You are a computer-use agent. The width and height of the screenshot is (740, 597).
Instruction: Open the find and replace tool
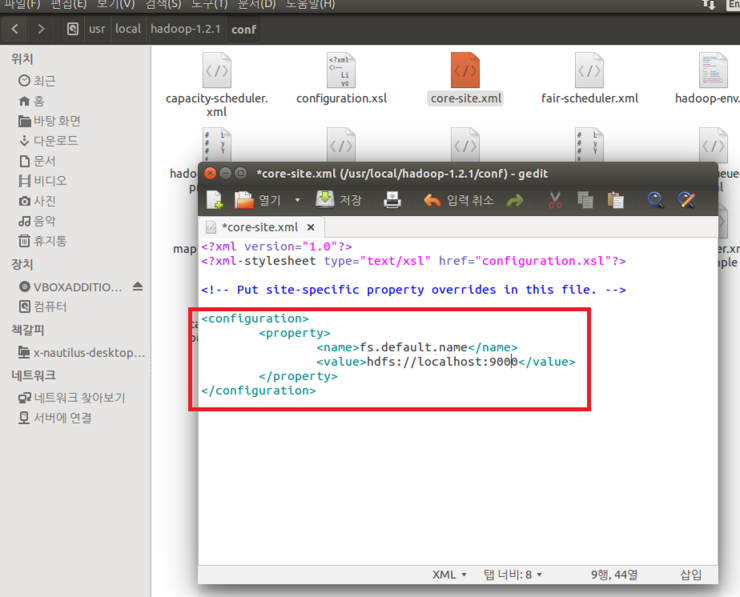686,201
